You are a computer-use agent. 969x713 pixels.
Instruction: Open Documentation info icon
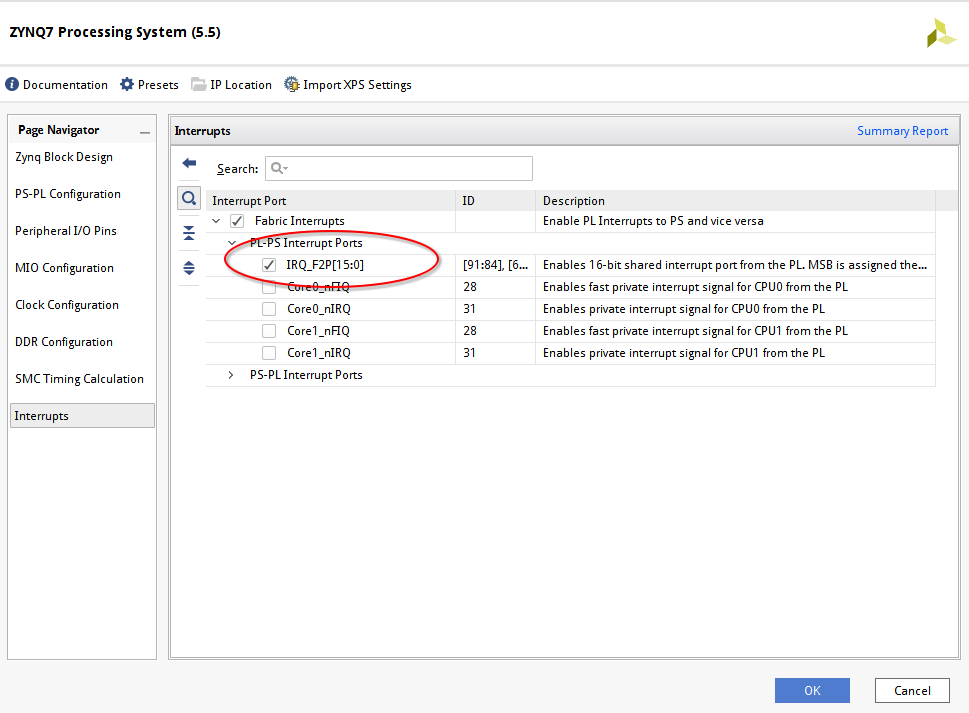(x=12, y=85)
